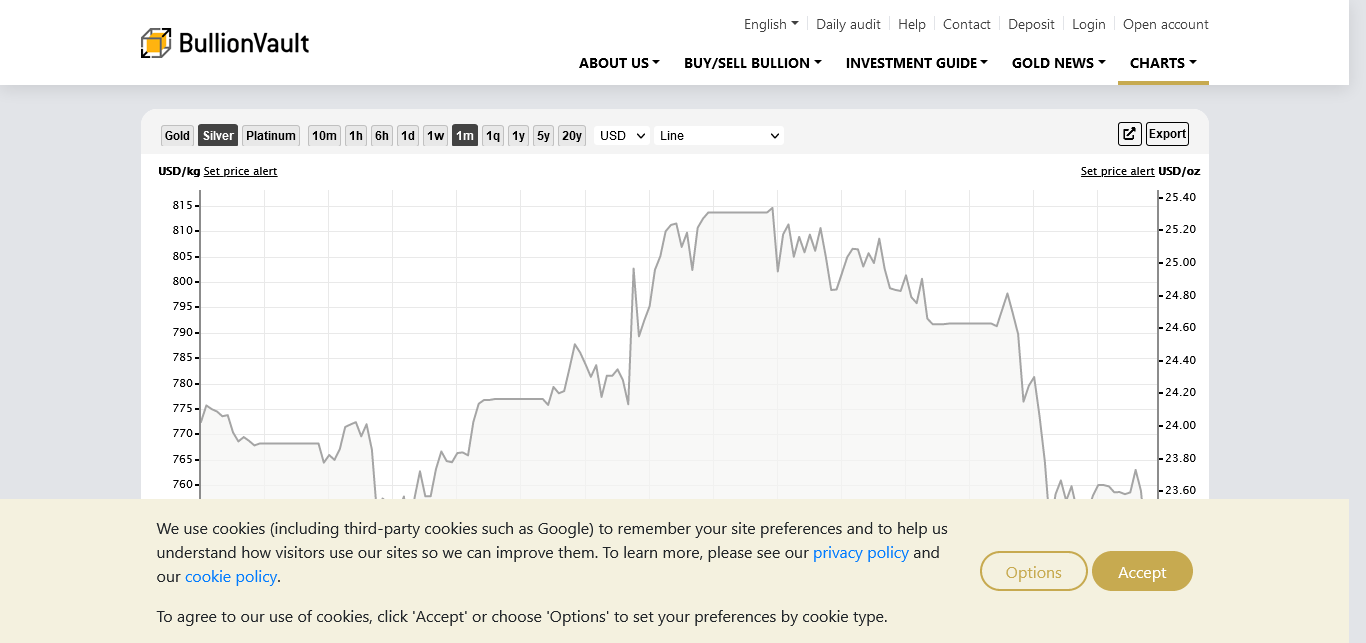Open the Line chart type dropdown
This screenshot has width=1366, height=643.
coord(718,136)
